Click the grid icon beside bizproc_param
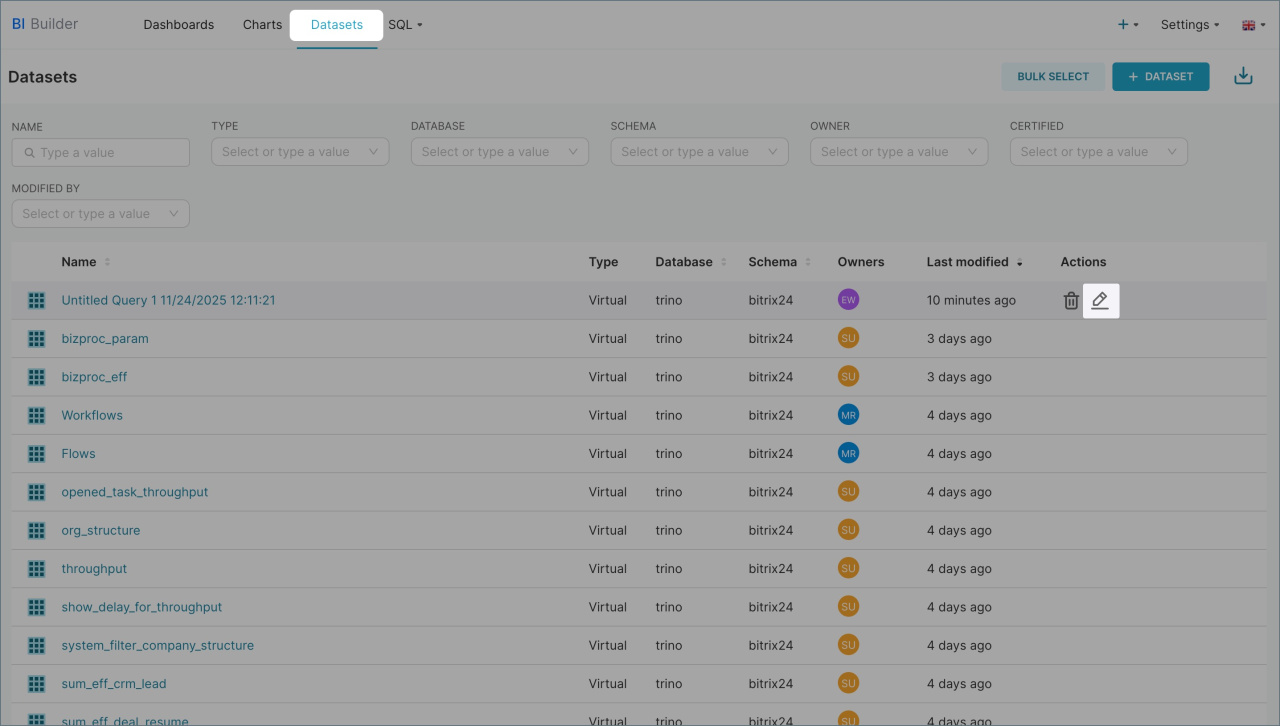This screenshot has height=726, width=1280. coord(37,339)
